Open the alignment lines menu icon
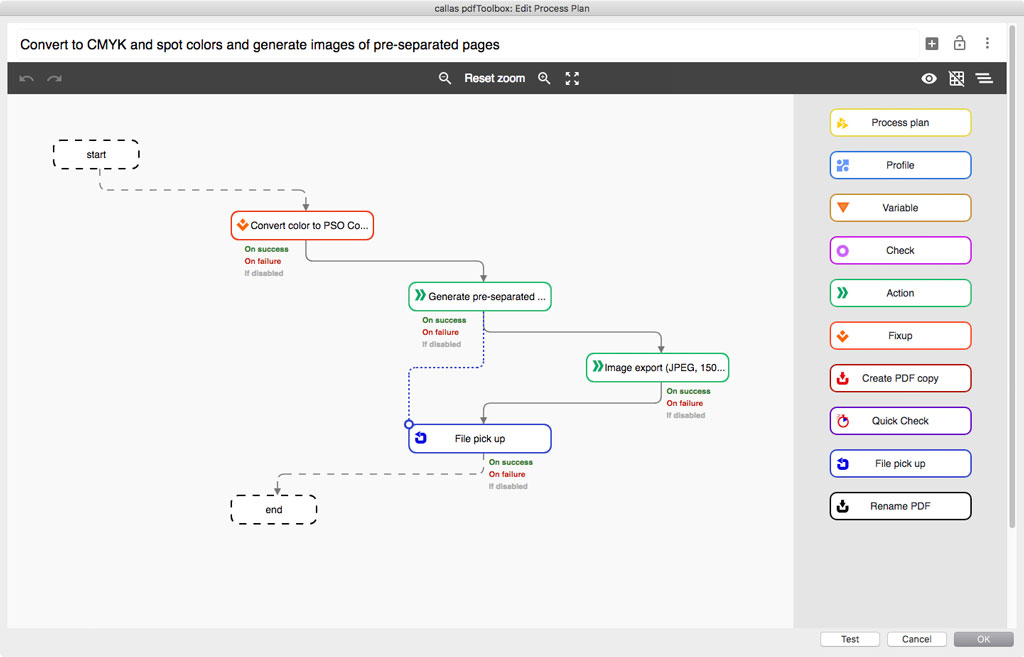This screenshot has height=657, width=1024. click(984, 78)
